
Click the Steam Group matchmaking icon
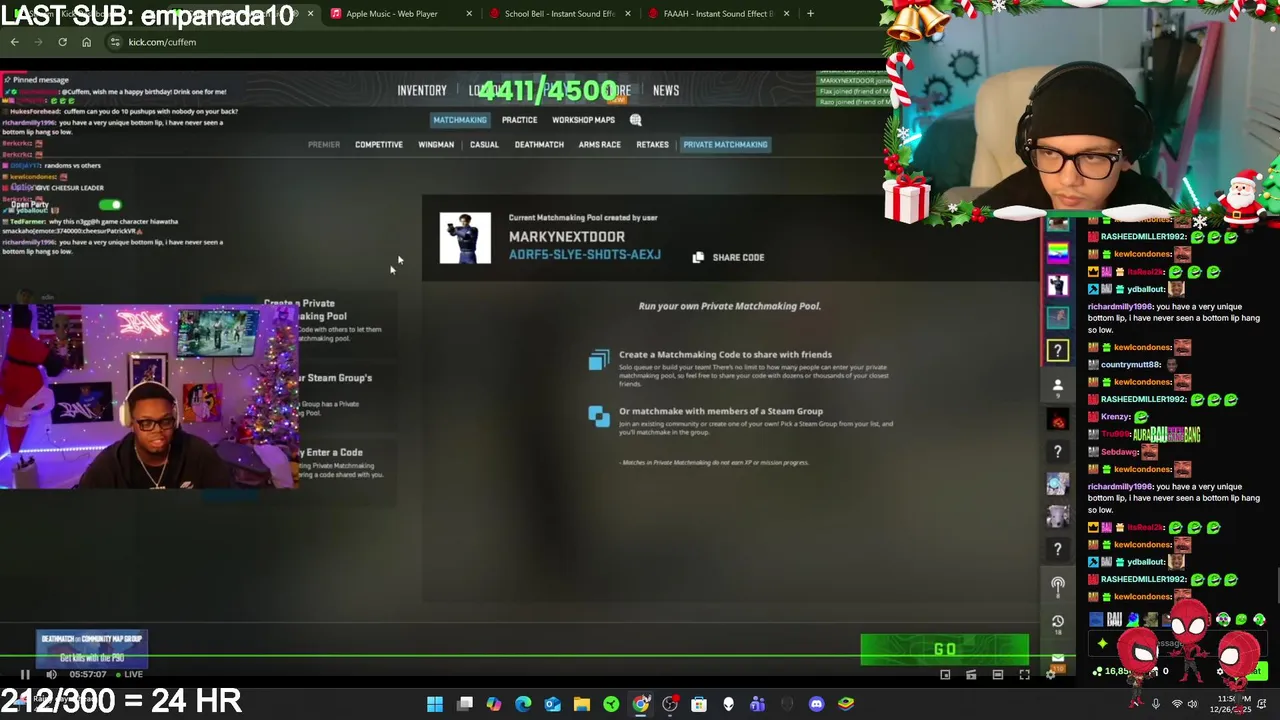(598, 416)
